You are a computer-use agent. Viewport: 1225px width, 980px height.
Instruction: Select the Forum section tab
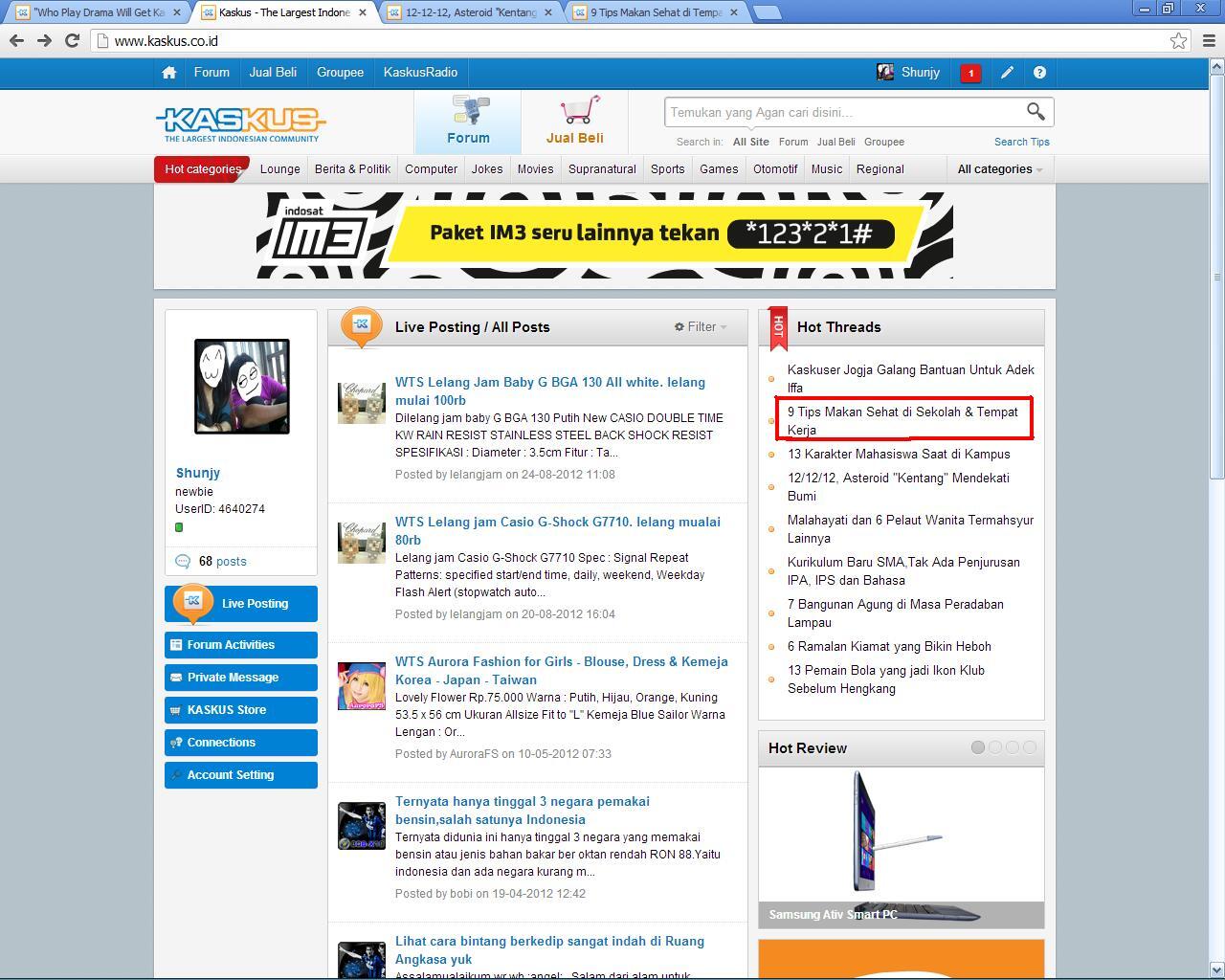pos(468,122)
